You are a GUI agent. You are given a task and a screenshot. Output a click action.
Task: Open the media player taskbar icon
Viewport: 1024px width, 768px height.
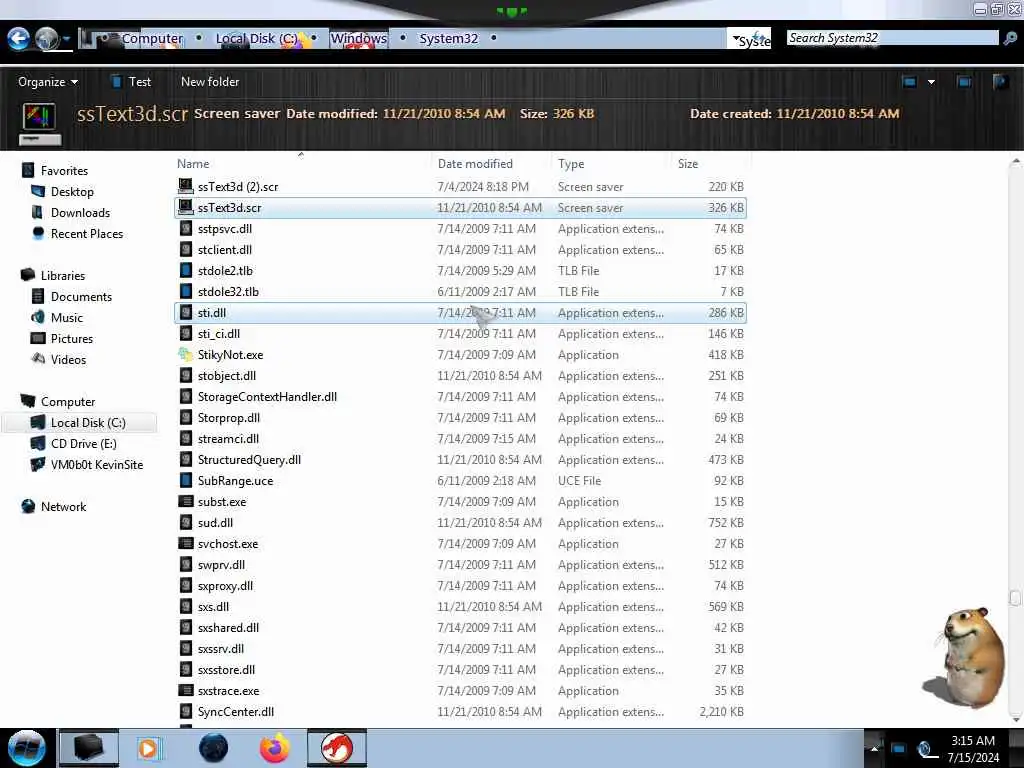148,748
